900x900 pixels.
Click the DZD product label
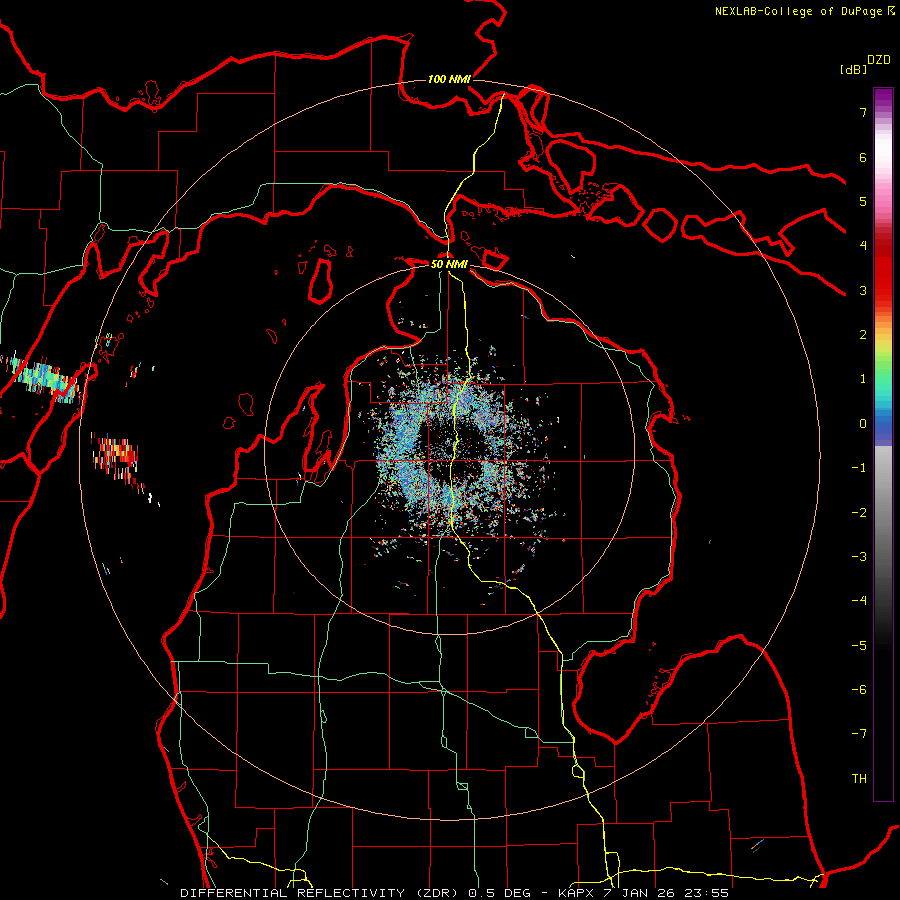(879, 60)
